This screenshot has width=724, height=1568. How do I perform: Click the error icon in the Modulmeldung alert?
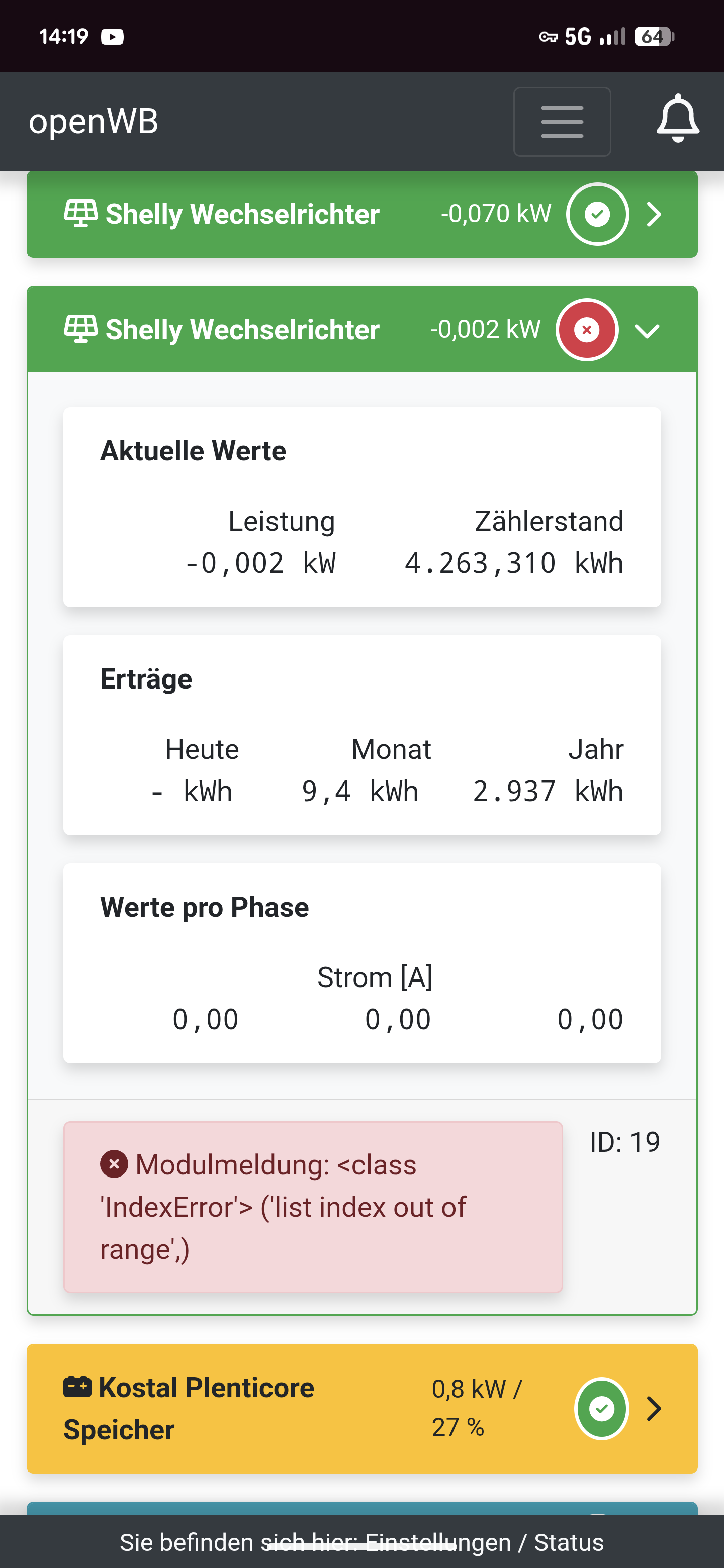point(114,1164)
